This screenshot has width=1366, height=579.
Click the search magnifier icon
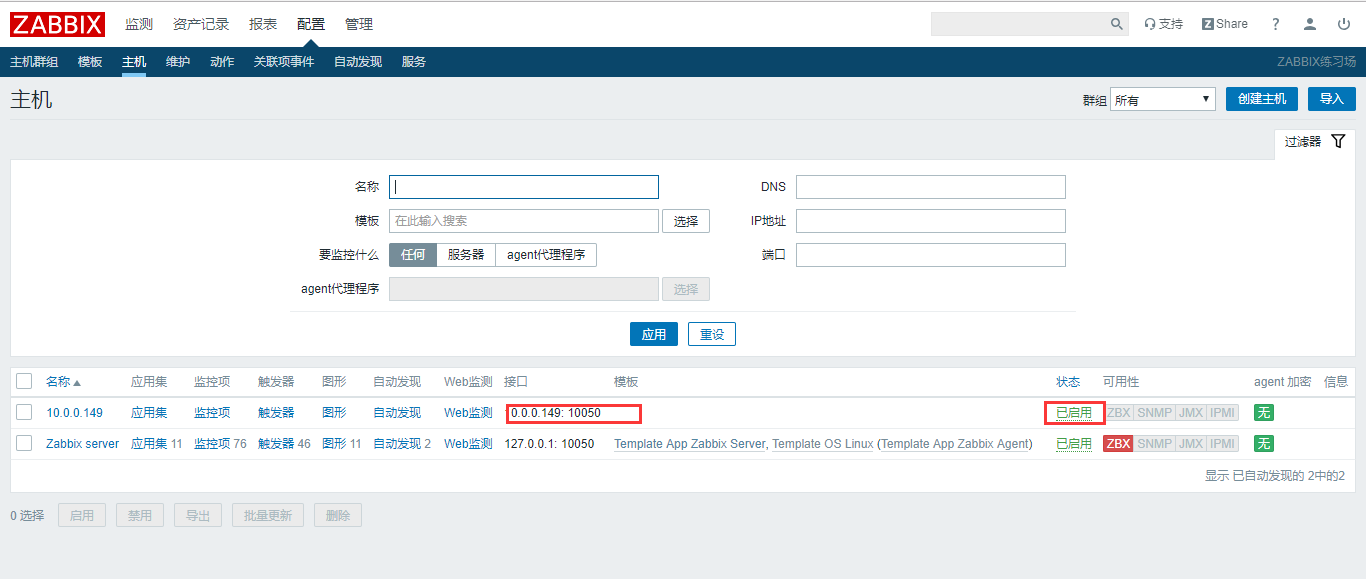point(1117,24)
